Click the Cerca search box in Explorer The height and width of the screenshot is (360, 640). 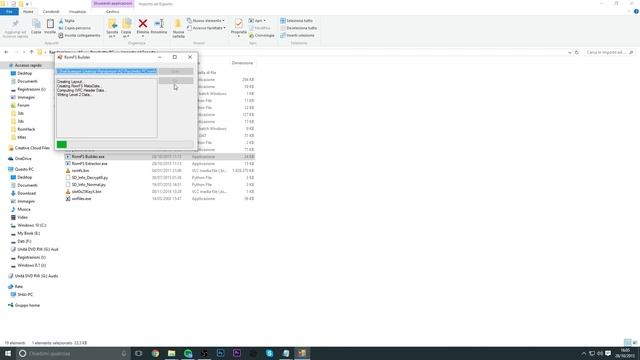coord(609,52)
